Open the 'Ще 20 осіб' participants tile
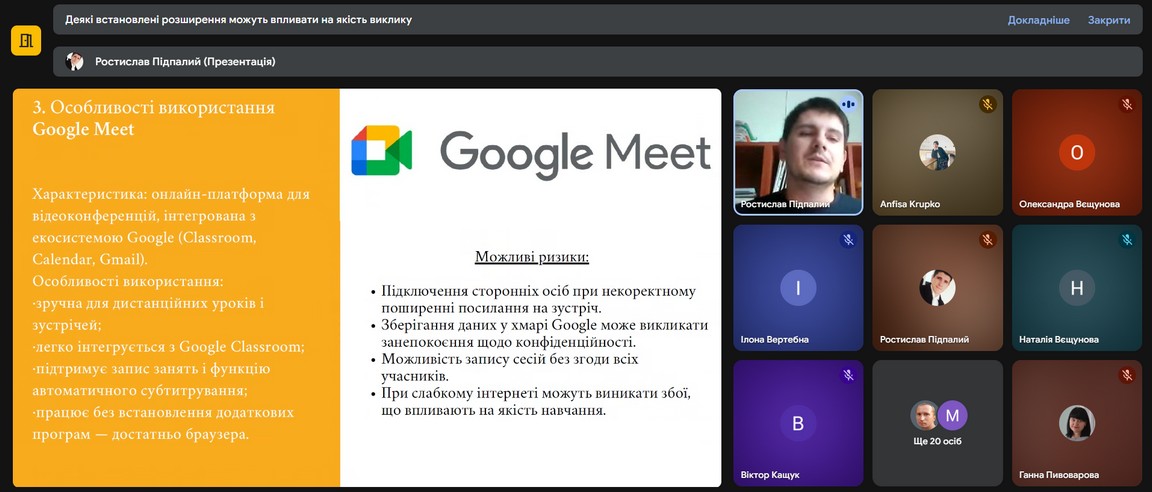Screen dimensions: 1152x492 pos(937,423)
